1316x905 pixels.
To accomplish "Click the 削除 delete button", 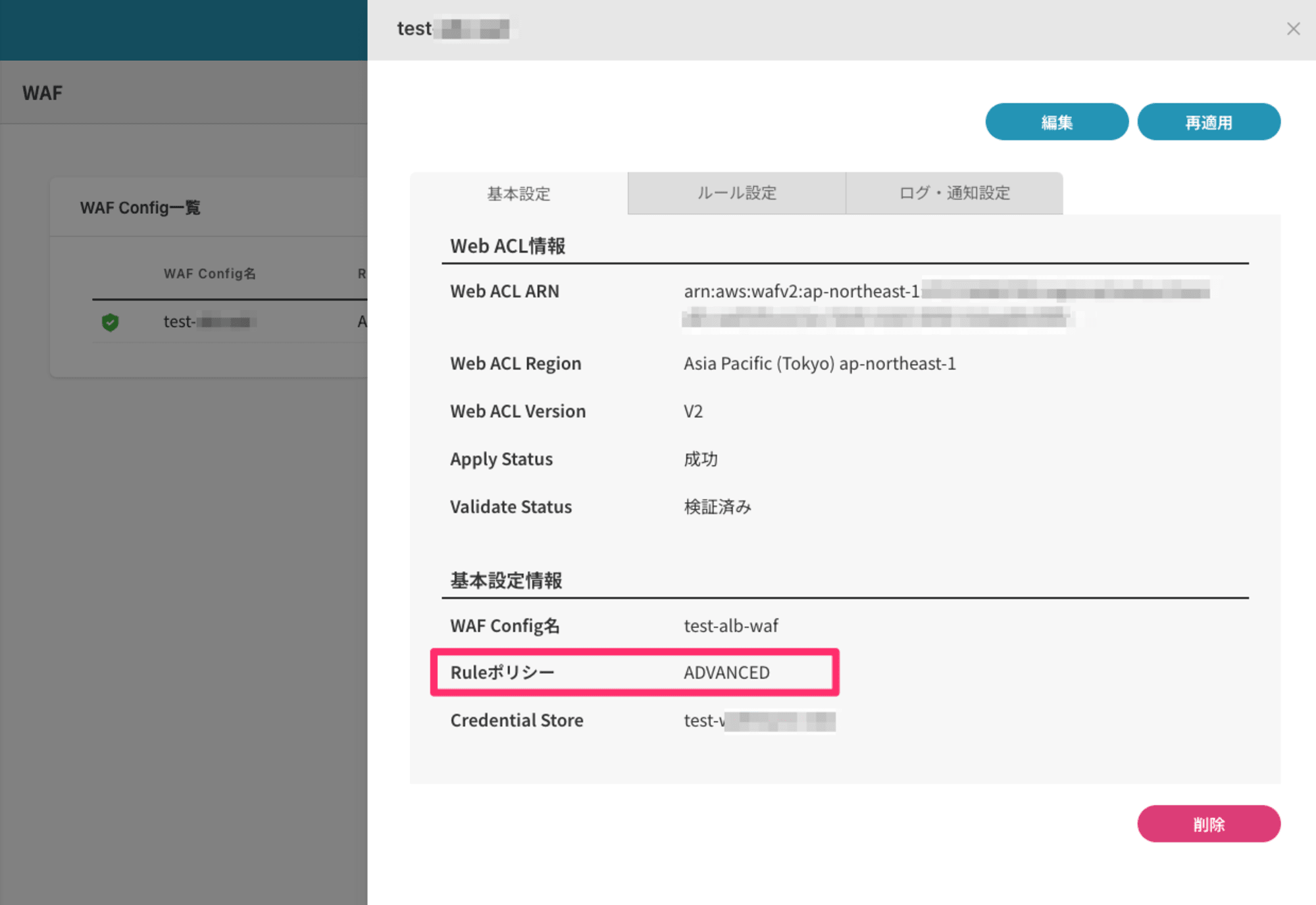I will click(1209, 823).
